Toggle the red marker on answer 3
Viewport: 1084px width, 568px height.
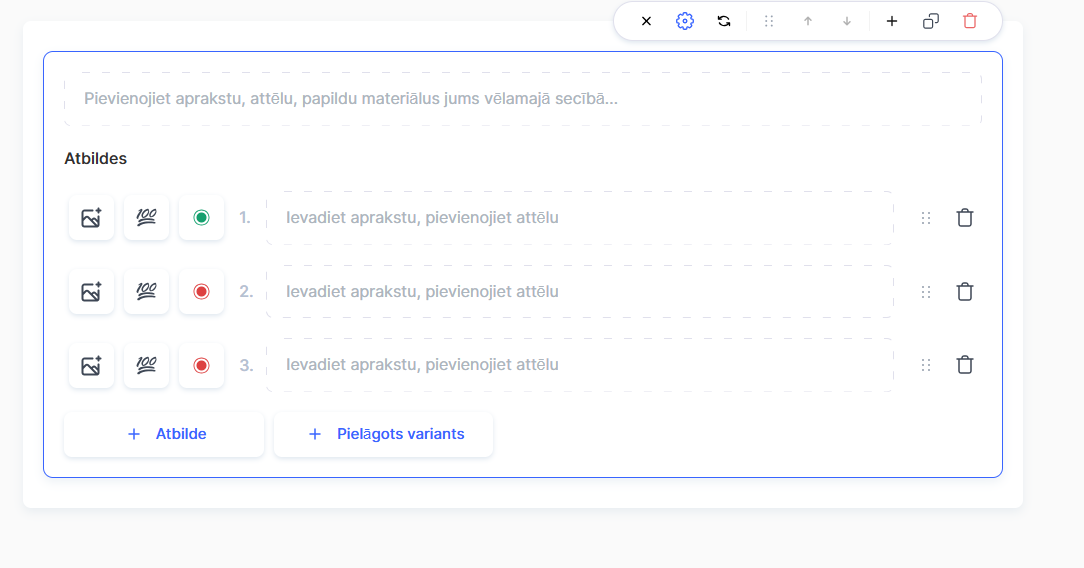point(201,365)
